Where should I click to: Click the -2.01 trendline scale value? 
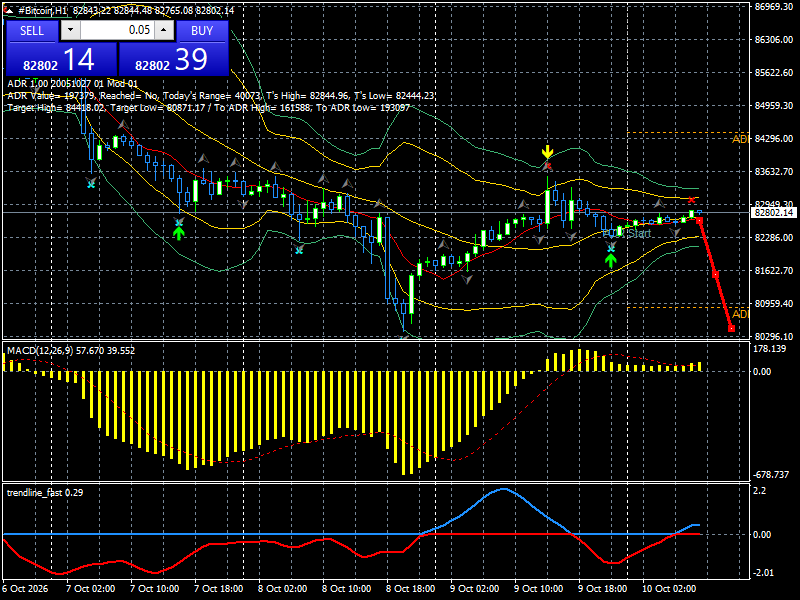pyautogui.click(x=763, y=573)
